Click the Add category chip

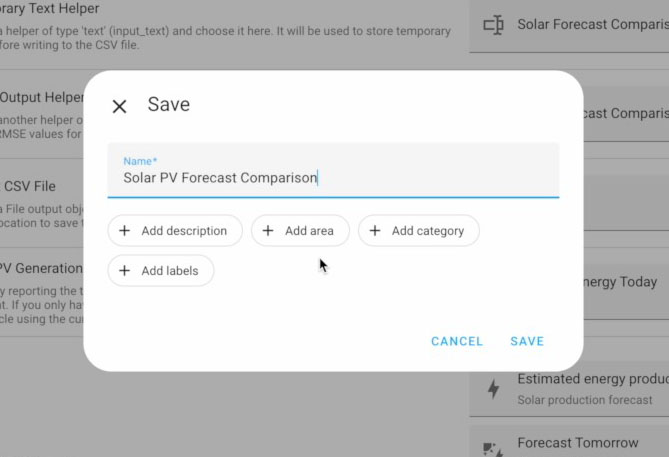coord(419,231)
